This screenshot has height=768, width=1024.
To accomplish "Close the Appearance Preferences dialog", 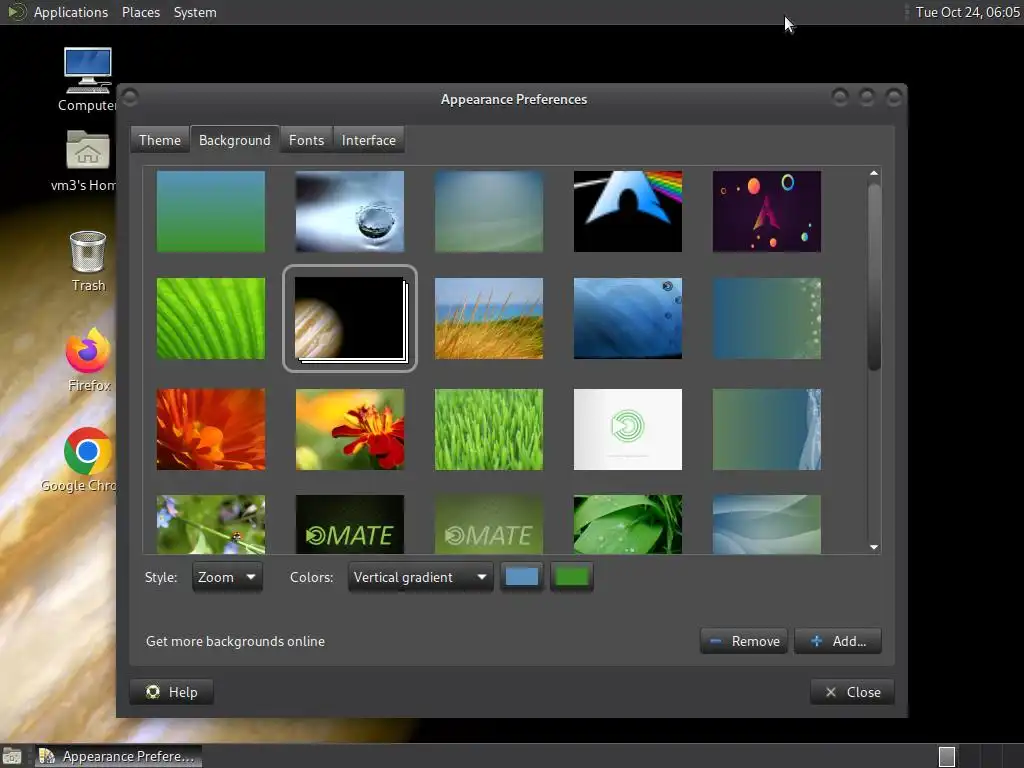I will pyautogui.click(x=852, y=692).
